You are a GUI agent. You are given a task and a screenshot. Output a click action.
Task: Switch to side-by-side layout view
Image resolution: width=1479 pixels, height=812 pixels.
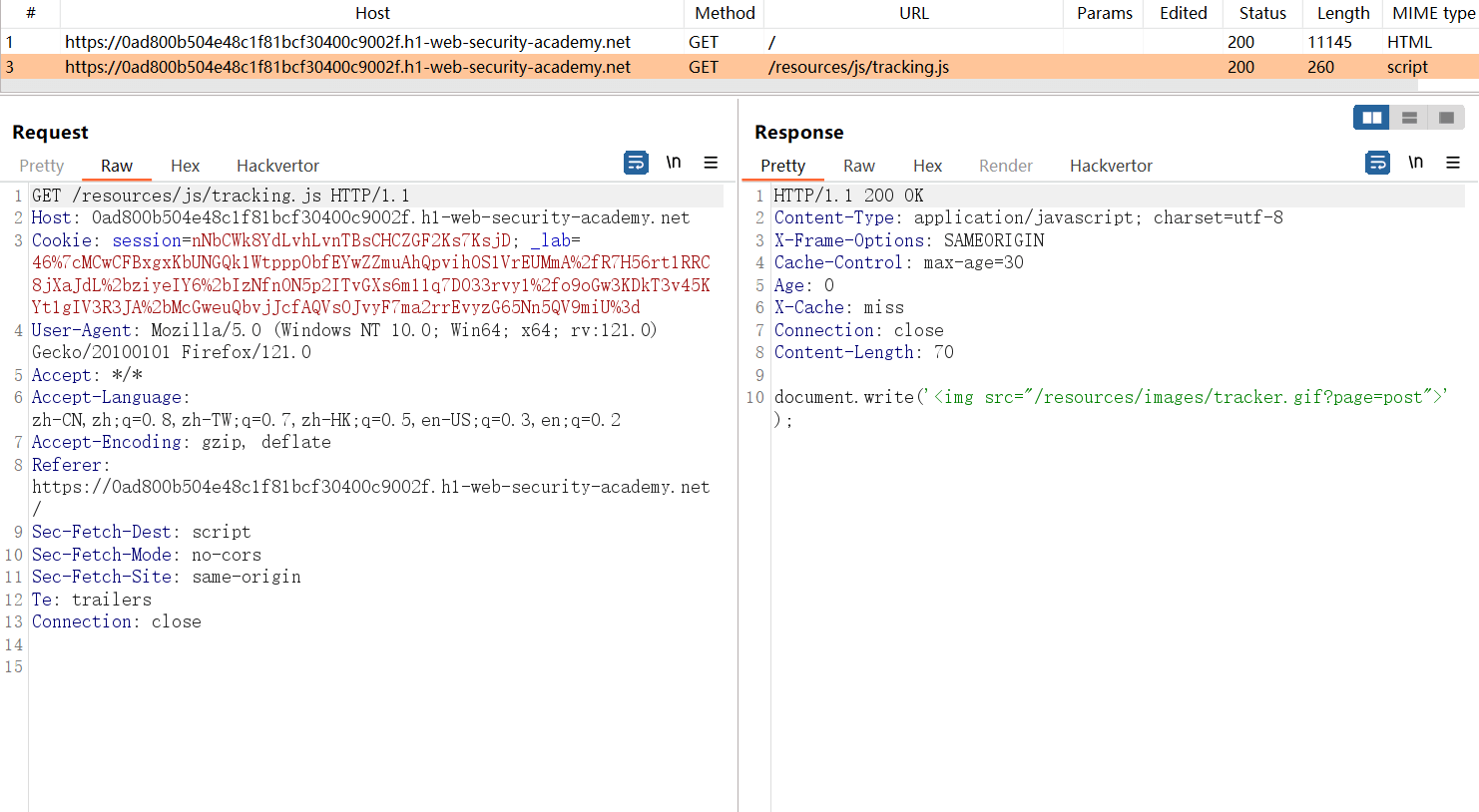(x=1371, y=118)
